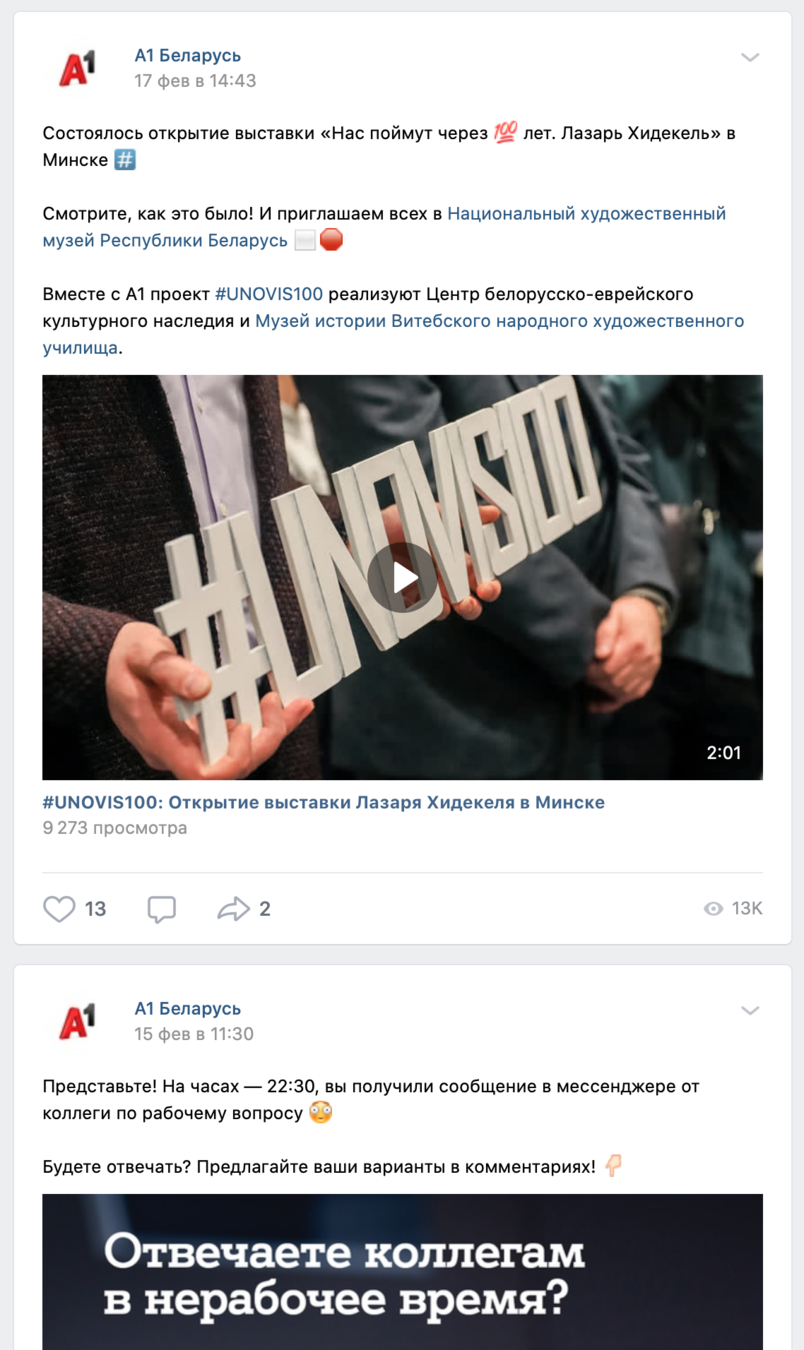804x1350 pixels.
Task: Click the share count 2
Action: [265, 908]
